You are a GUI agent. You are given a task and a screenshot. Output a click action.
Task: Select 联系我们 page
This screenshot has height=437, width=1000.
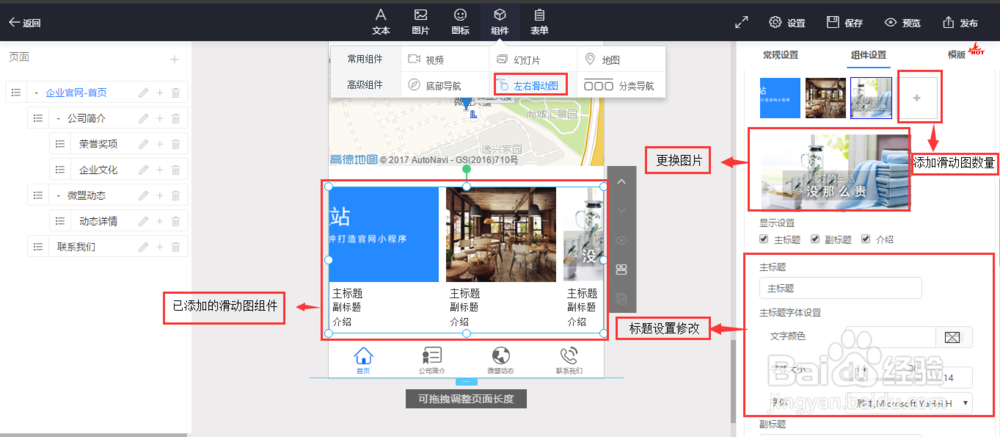[x=76, y=246]
